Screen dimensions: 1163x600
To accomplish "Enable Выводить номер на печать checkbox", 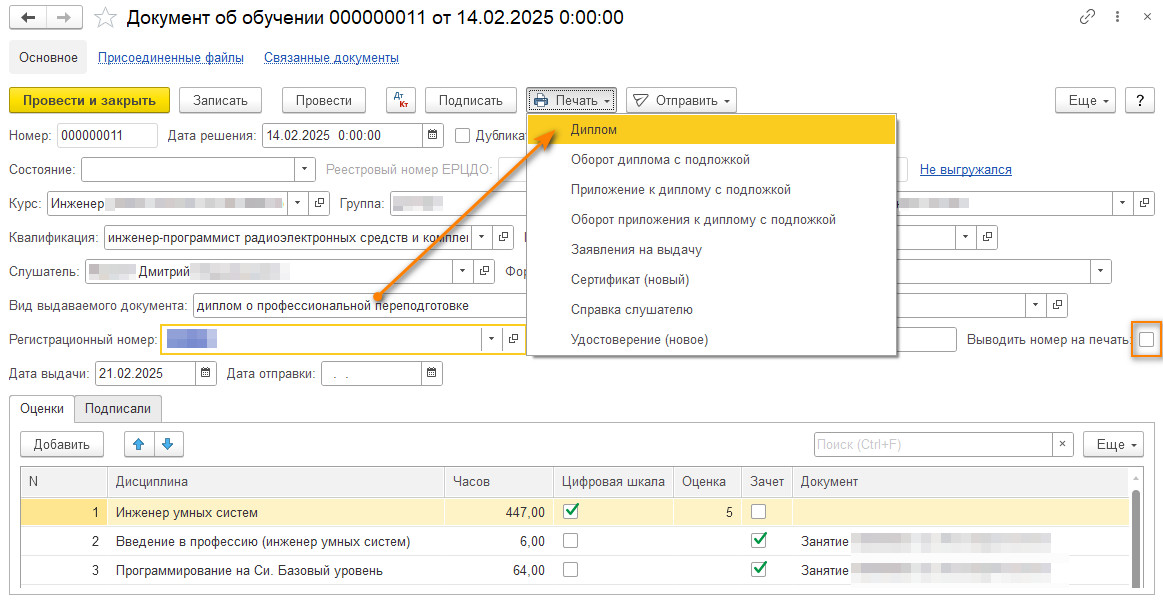I will point(1146,340).
